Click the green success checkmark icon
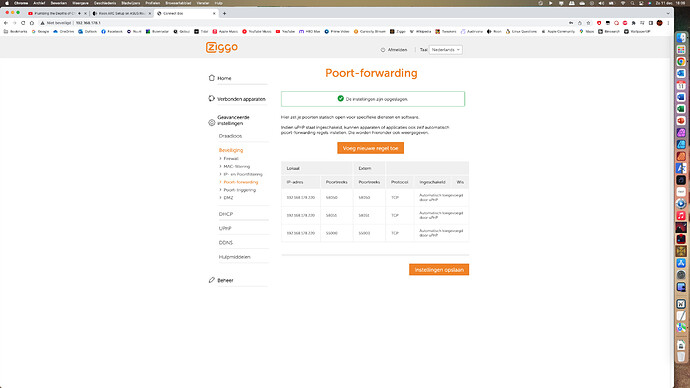The height and width of the screenshot is (388, 690). coord(341,99)
